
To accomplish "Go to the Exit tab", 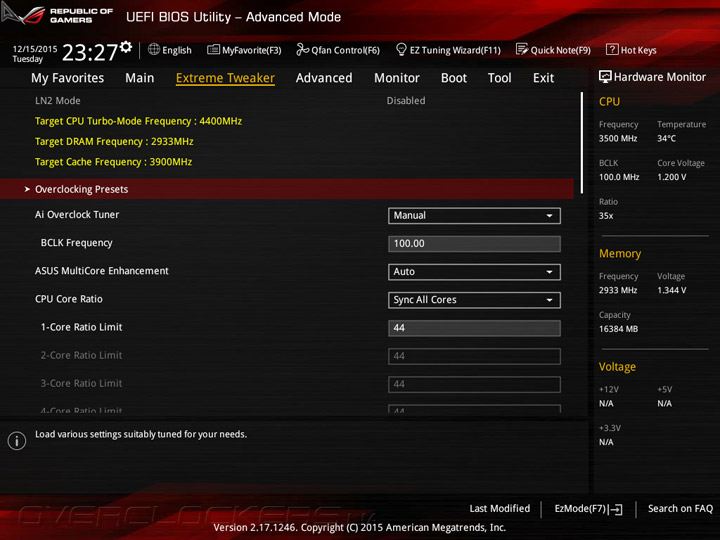I will (543, 78).
